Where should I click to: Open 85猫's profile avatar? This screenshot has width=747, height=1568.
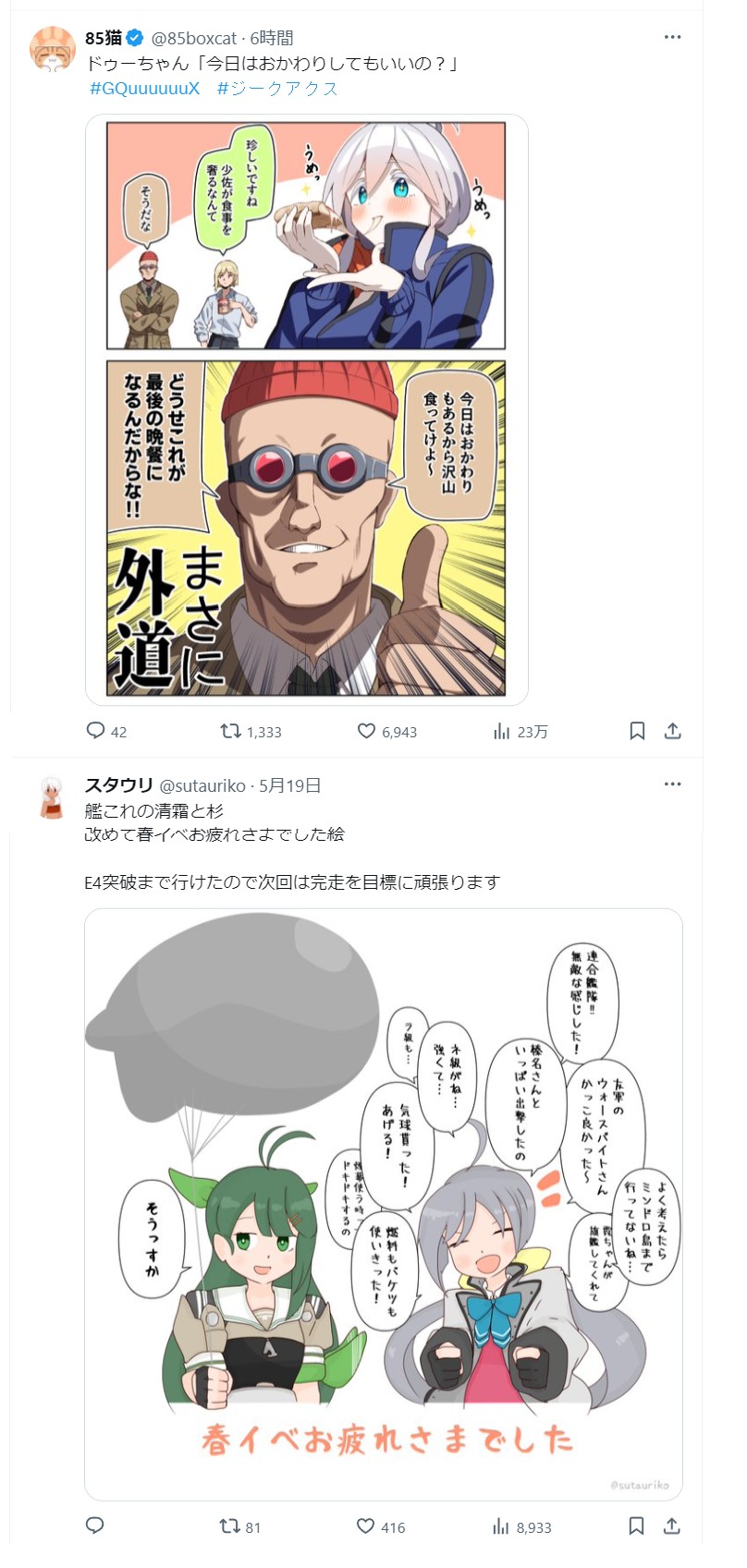53,49
